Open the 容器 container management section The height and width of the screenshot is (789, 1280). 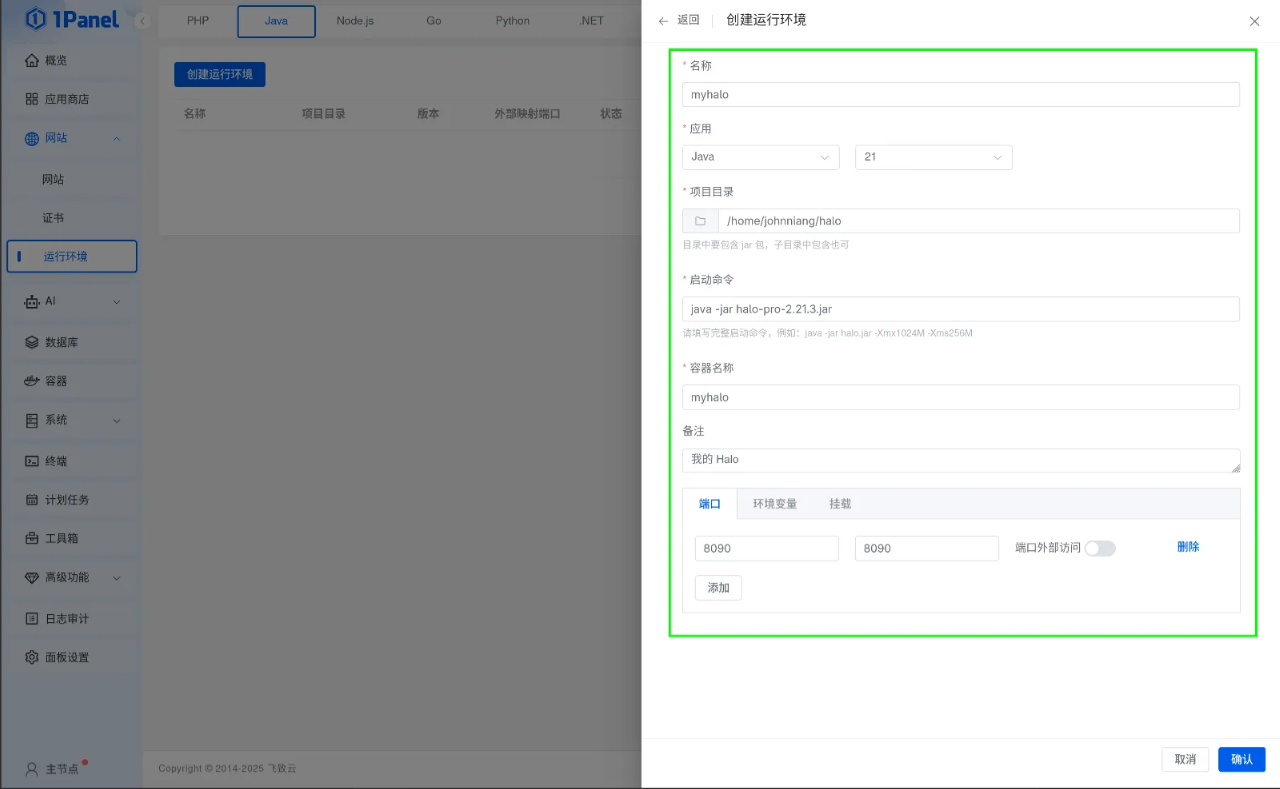coord(58,381)
